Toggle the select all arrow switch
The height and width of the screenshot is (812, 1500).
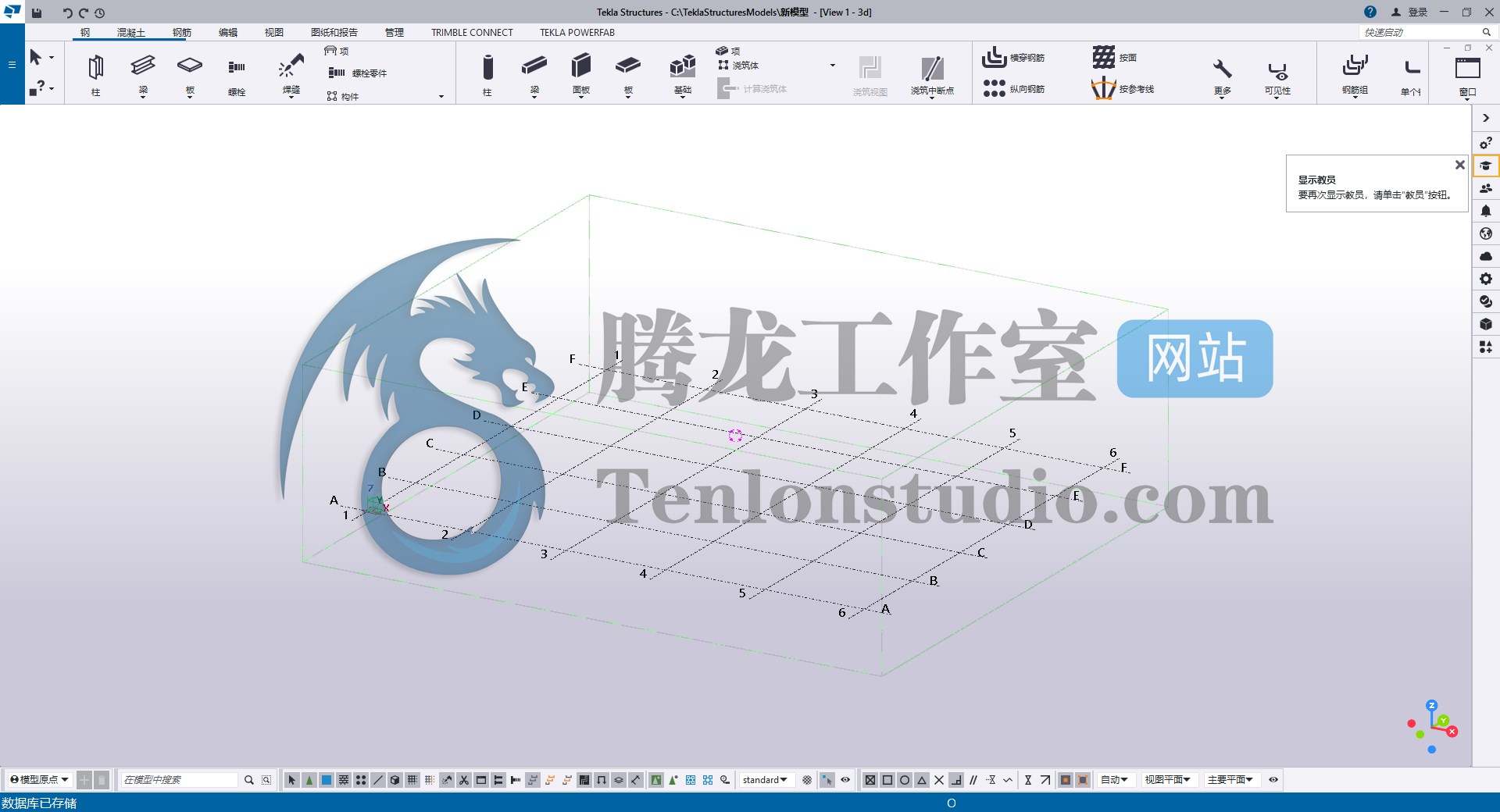pyautogui.click(x=292, y=780)
